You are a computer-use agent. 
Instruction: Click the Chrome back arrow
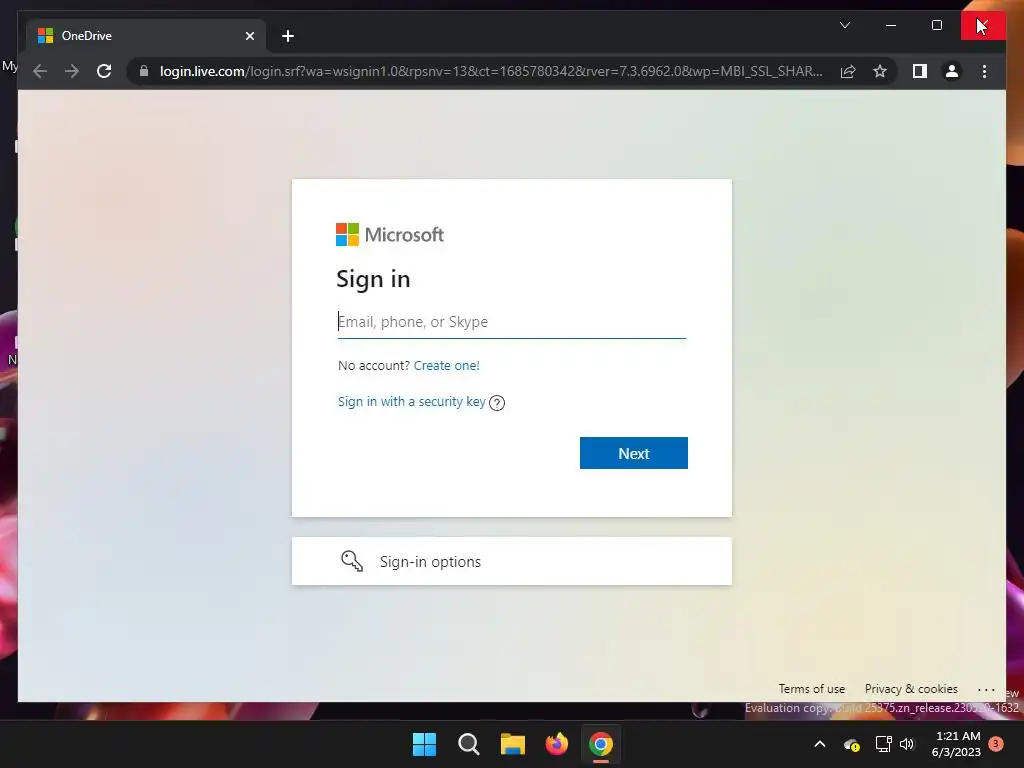click(x=40, y=71)
